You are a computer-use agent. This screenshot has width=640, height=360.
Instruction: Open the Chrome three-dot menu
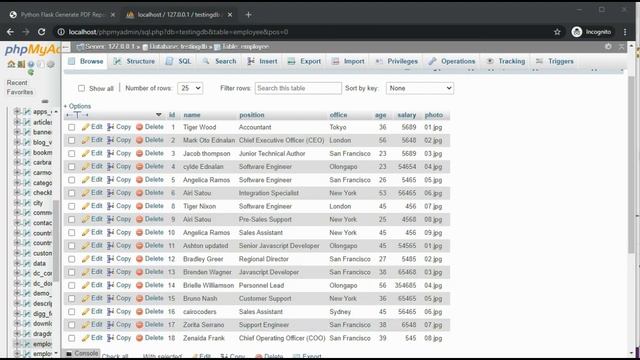pos(625,32)
